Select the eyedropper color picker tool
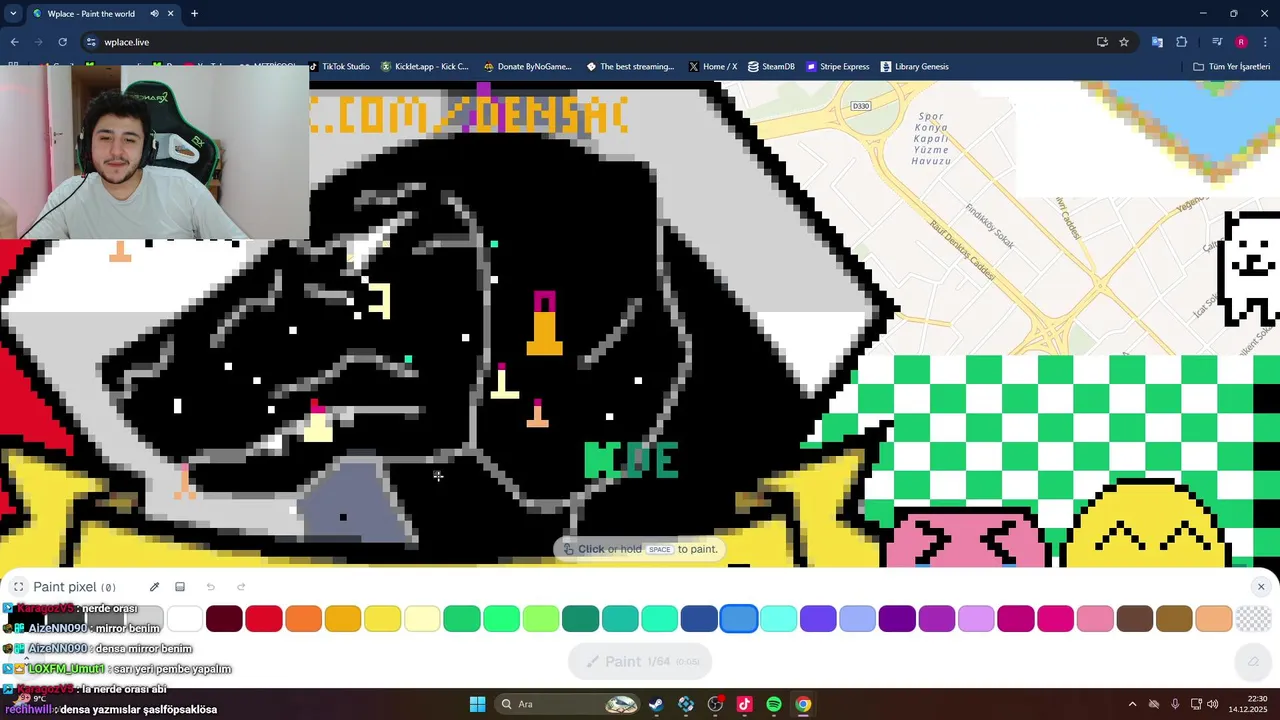 click(x=154, y=587)
